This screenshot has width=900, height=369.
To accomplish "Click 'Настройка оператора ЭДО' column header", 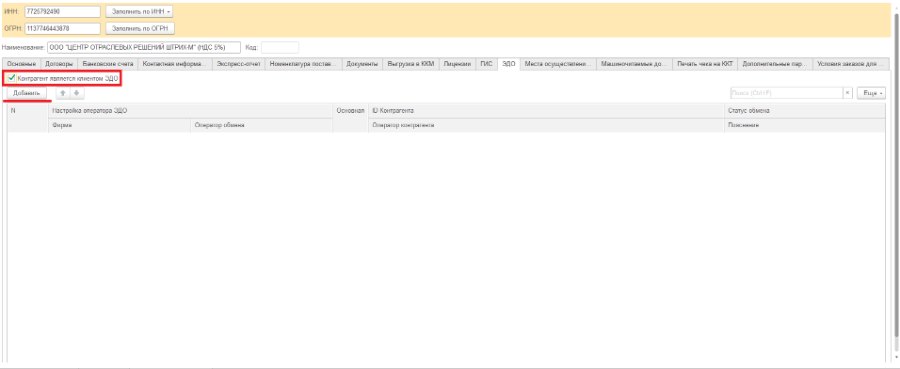I will coord(190,110).
